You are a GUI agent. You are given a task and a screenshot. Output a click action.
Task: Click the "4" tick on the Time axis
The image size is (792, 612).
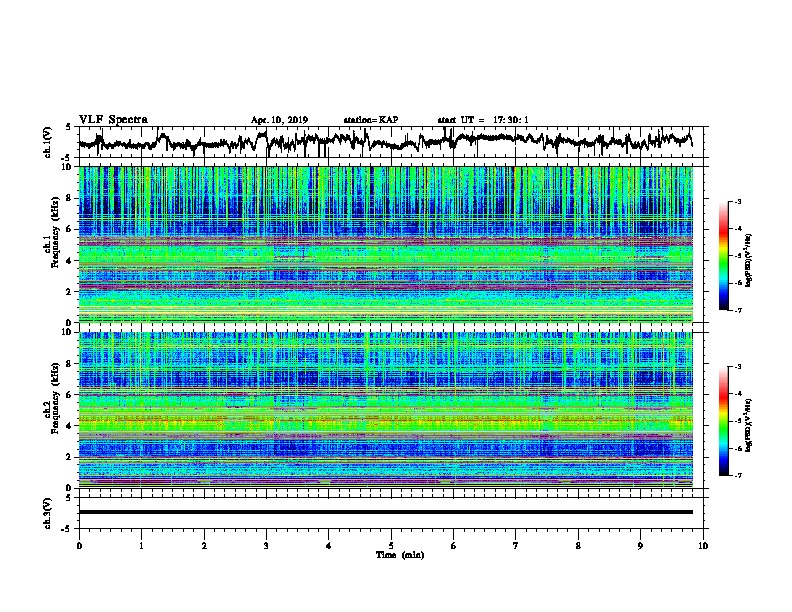point(329,546)
